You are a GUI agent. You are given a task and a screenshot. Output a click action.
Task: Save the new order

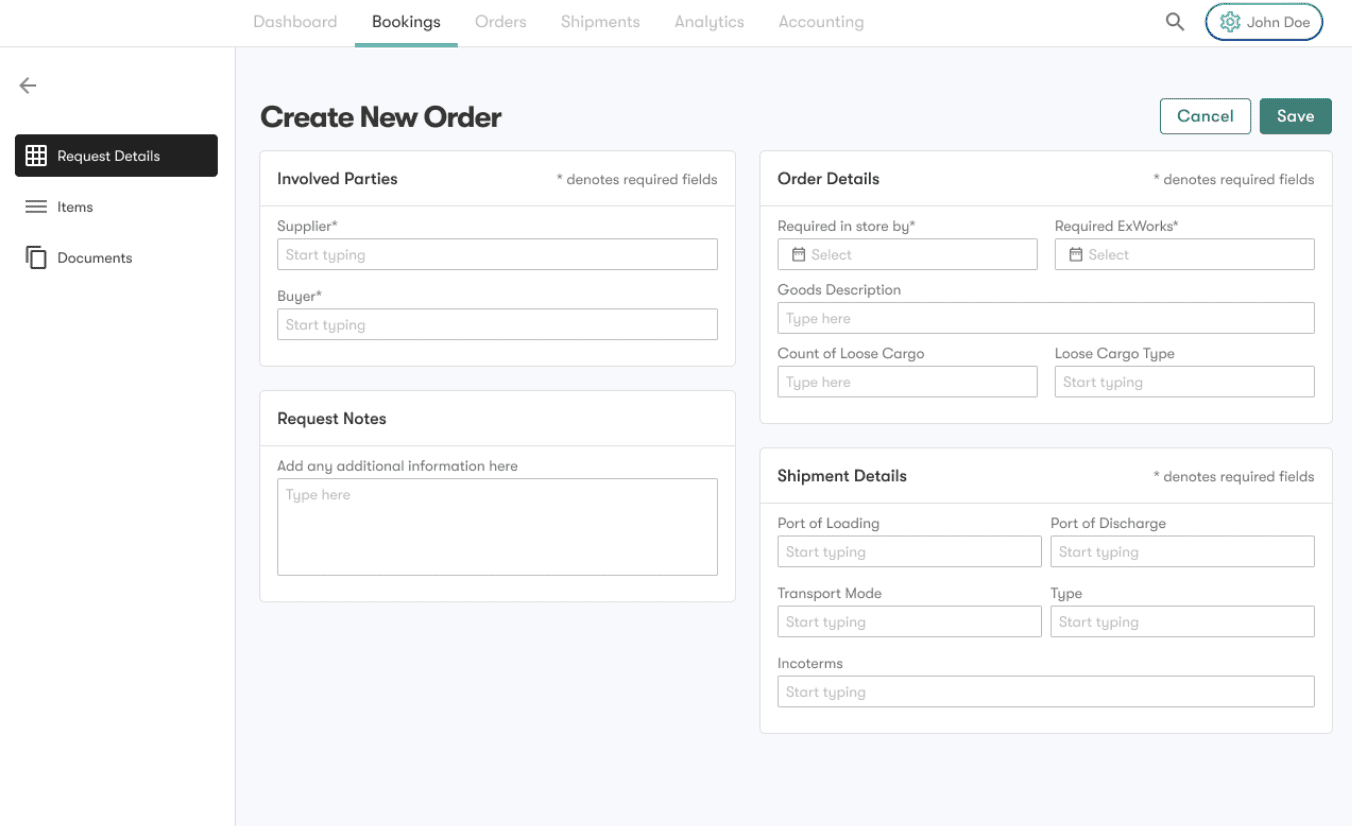click(1295, 116)
